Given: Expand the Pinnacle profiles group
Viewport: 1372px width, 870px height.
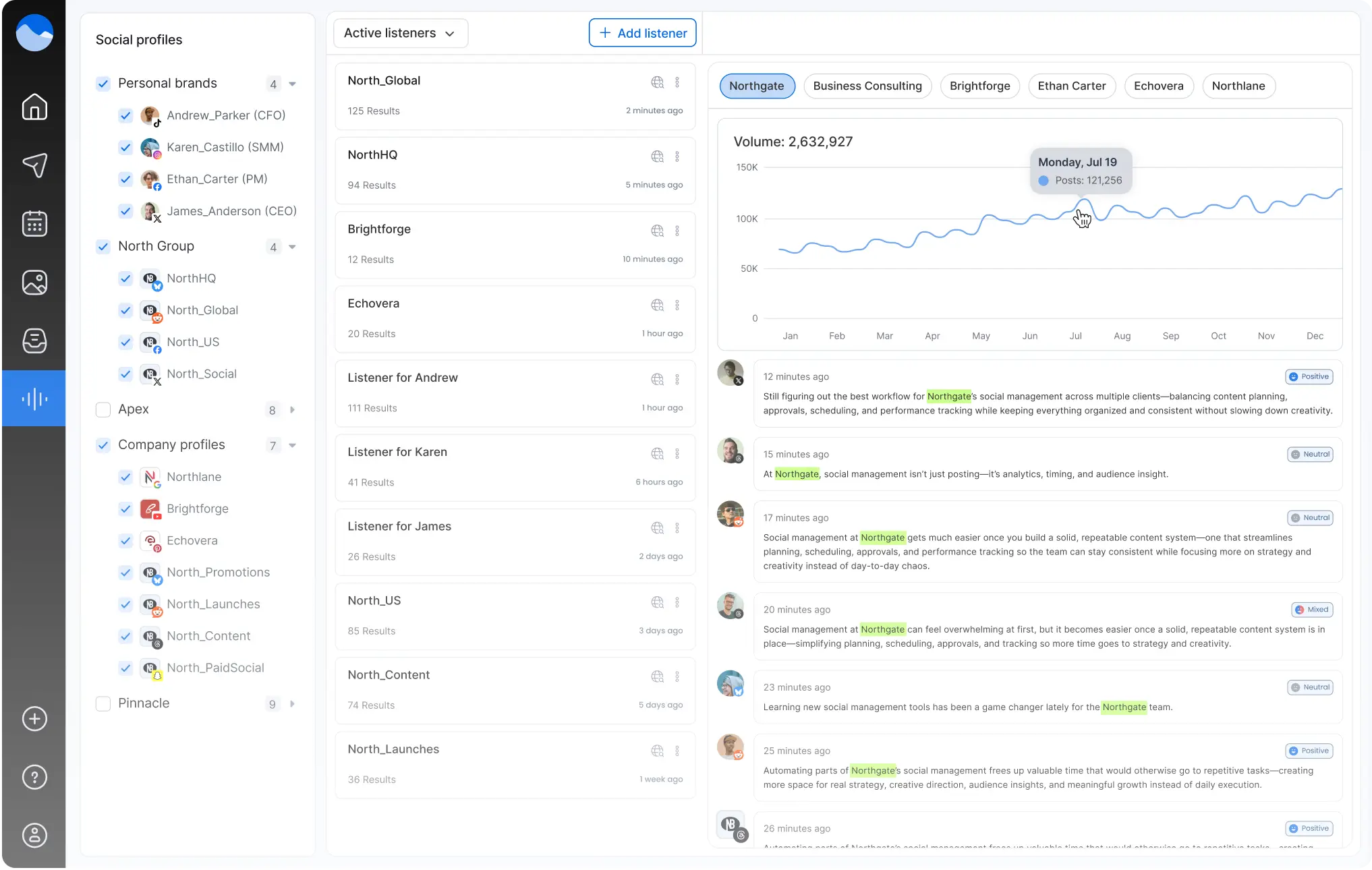Looking at the screenshot, I should click(x=292, y=703).
